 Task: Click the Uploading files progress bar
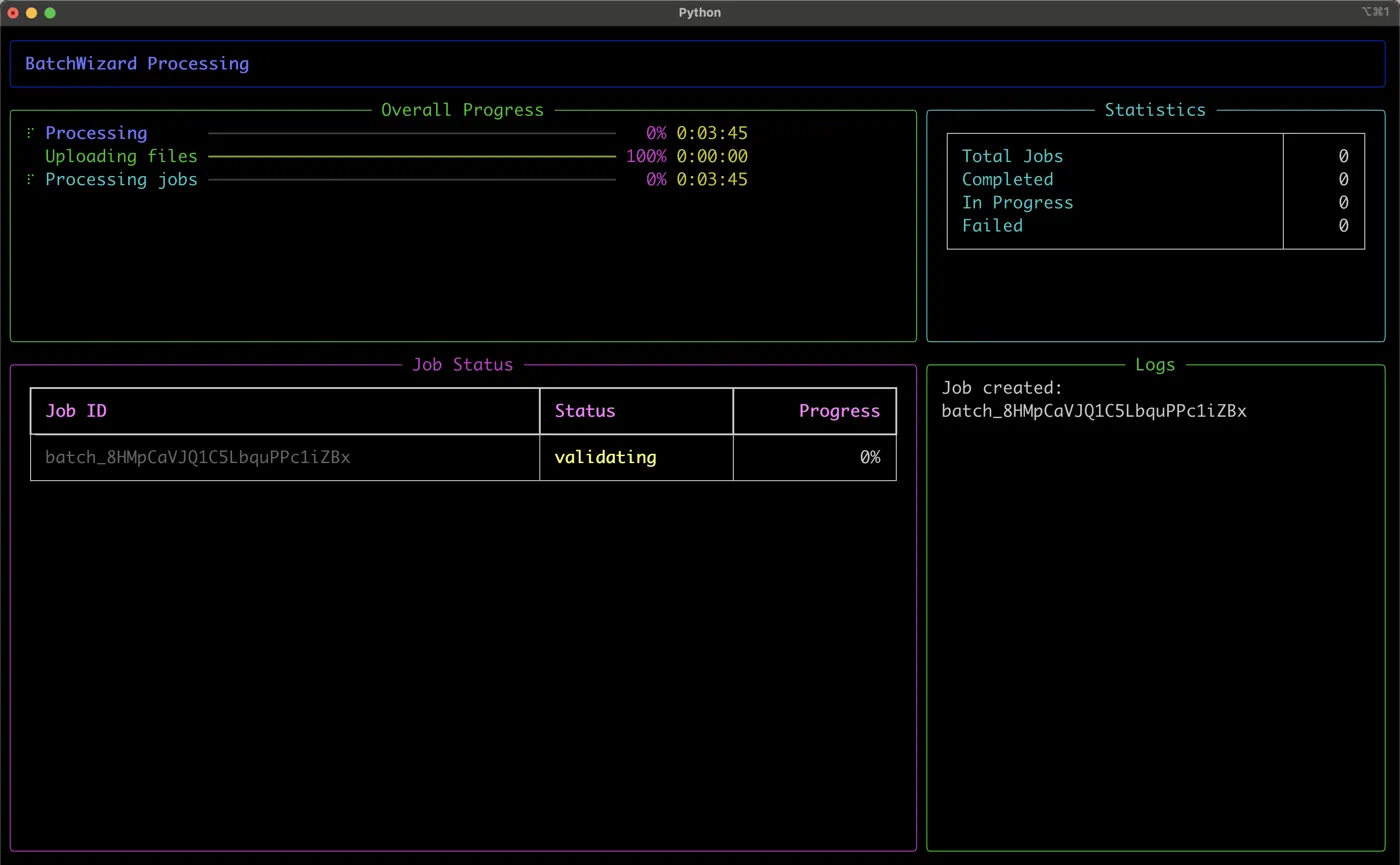[412, 157]
